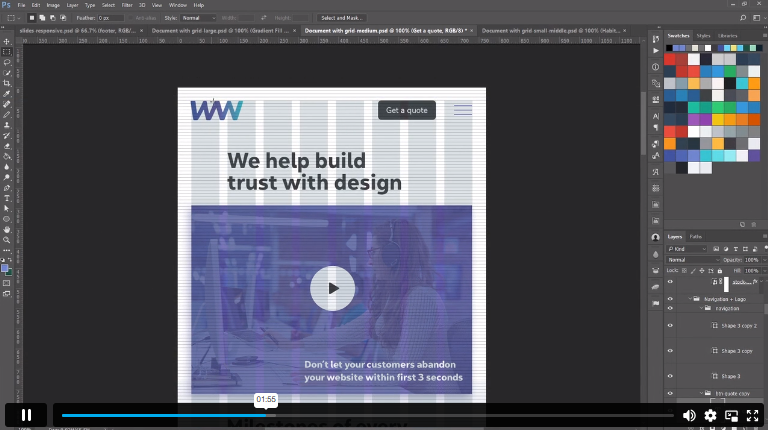This screenshot has height=430, width=768.
Task: Pause the video playback
Action: (x=26, y=415)
